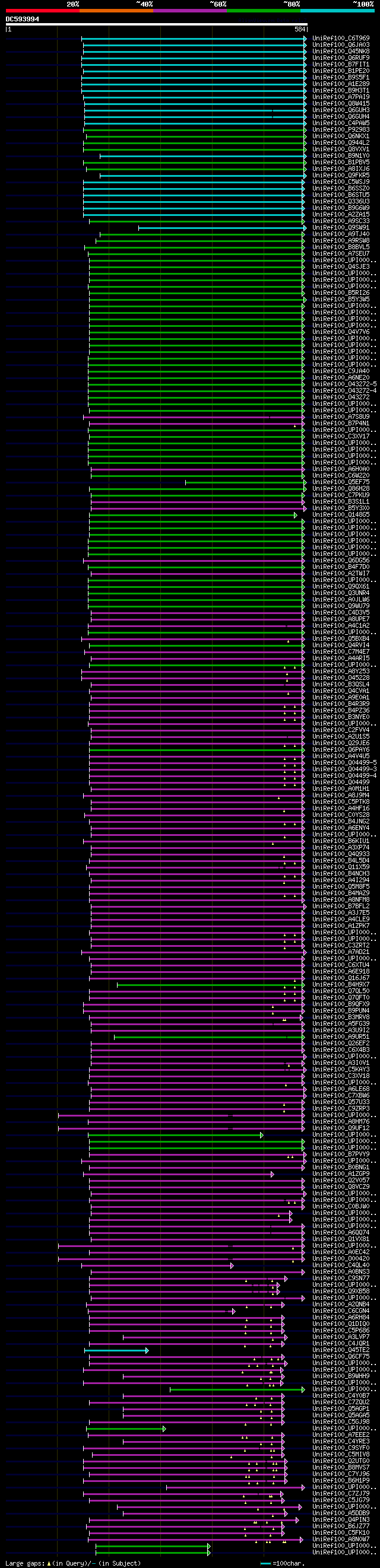Image resolution: width=380 pixels, height=1568 pixels.
Task: Select label UniRef100_B4H9X7
Action: click(341, 984)
